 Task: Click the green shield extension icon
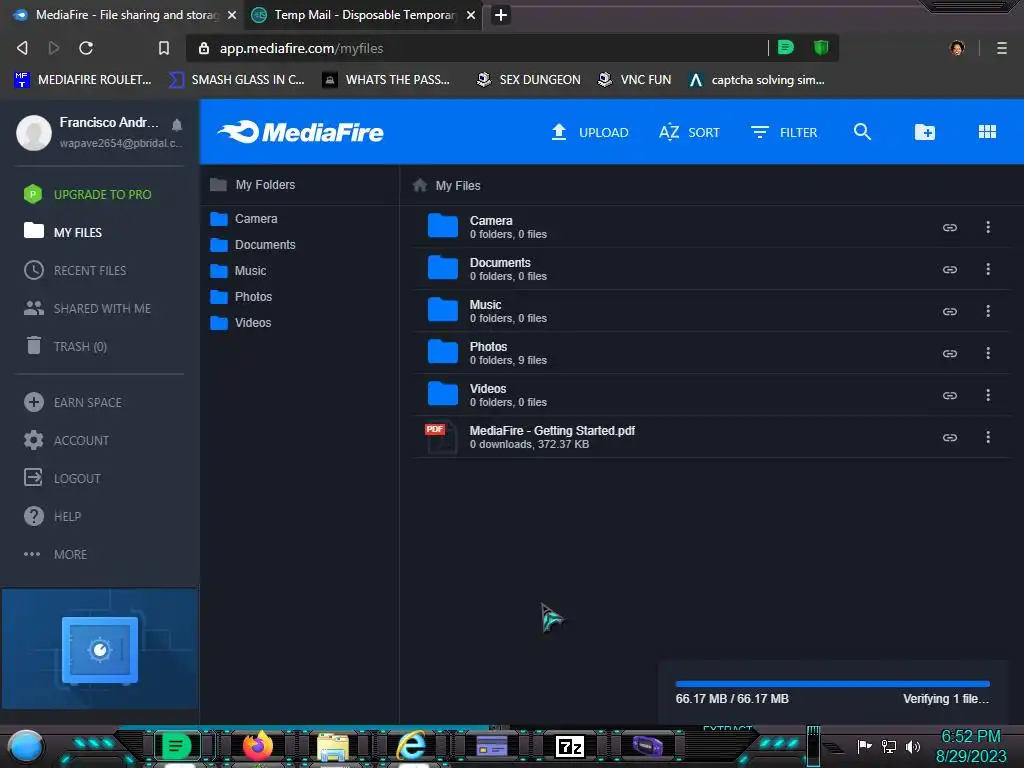pyautogui.click(x=820, y=47)
